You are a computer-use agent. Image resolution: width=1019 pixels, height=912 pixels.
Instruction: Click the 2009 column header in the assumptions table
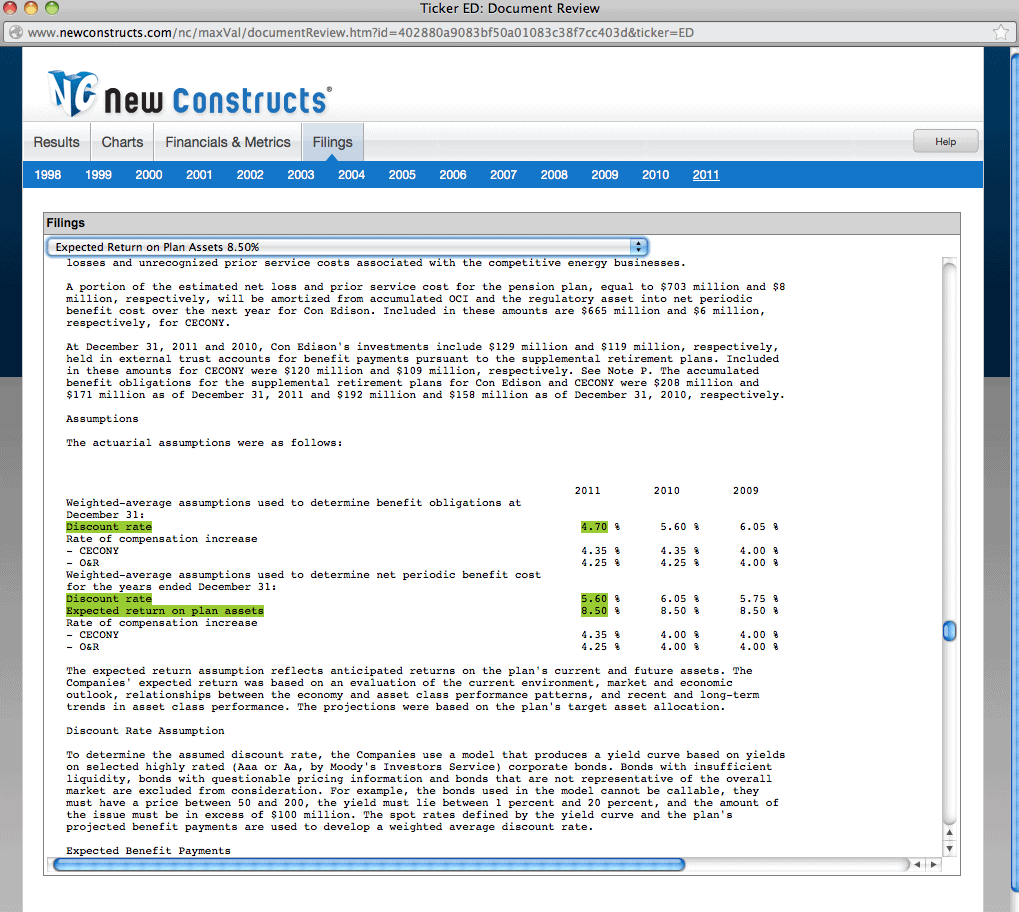(746, 491)
